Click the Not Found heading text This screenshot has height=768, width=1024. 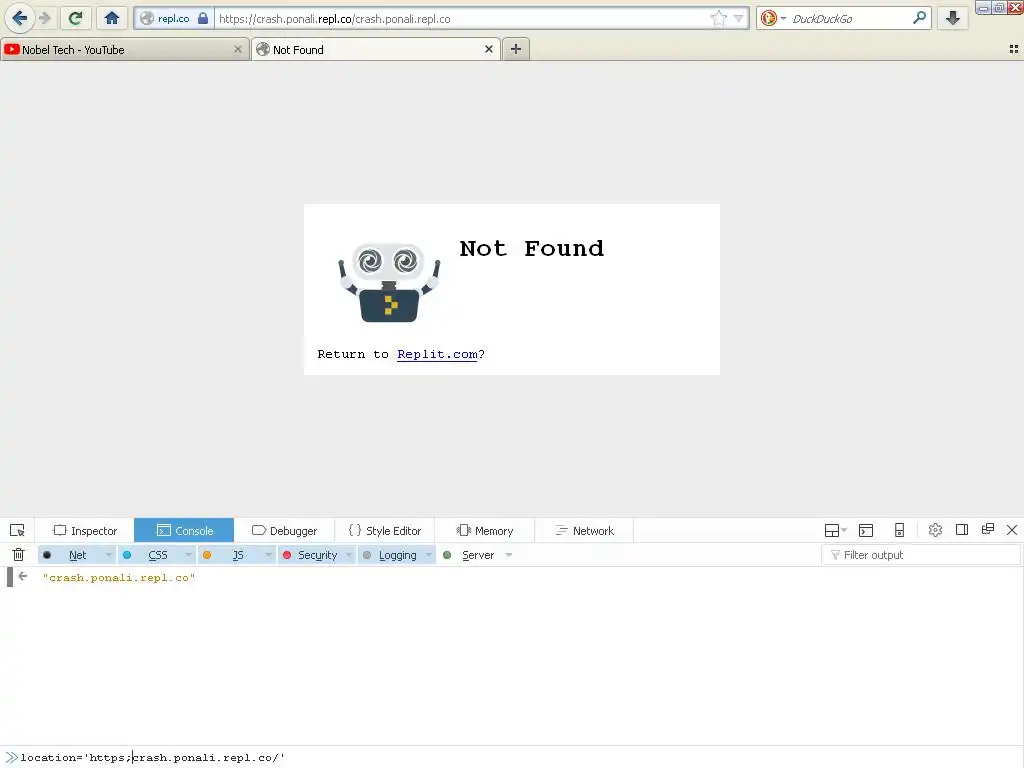pos(532,249)
